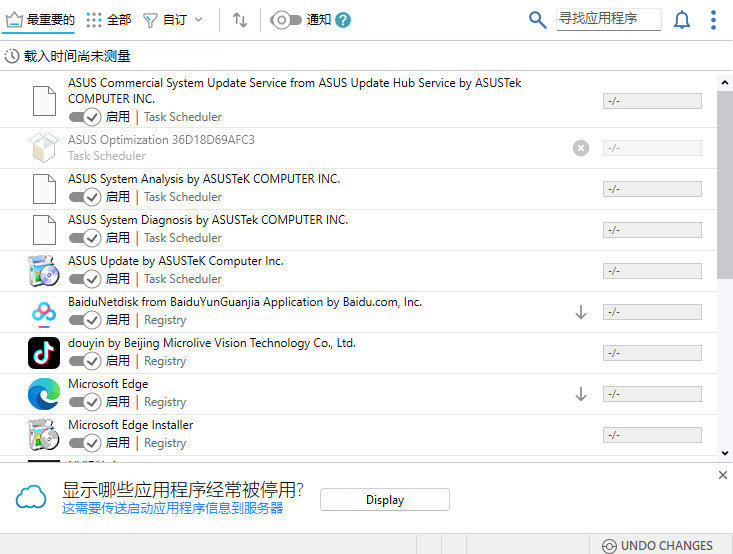Viewport: 733px width, 554px height.
Task: Close the bottom banner with X
Action: pyautogui.click(x=723, y=475)
